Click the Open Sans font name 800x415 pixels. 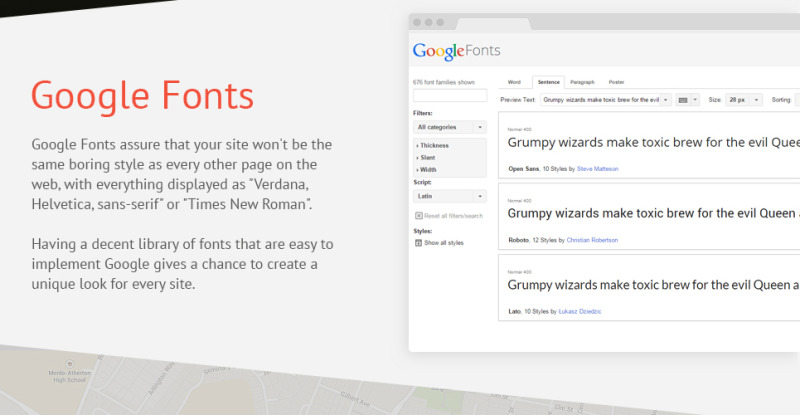(523, 169)
